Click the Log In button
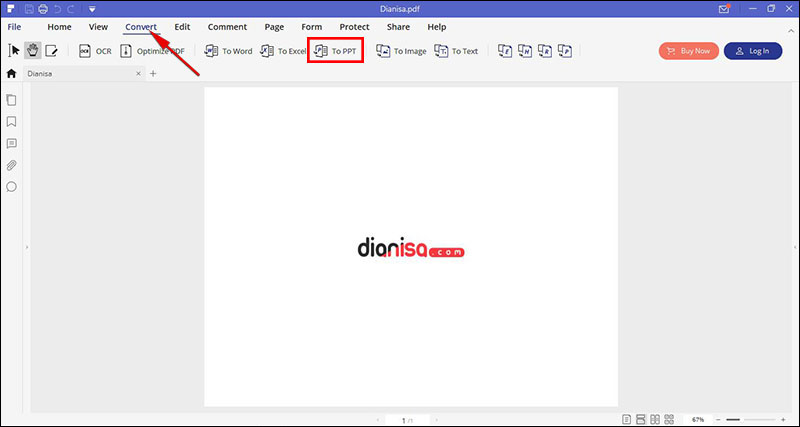 click(x=753, y=51)
